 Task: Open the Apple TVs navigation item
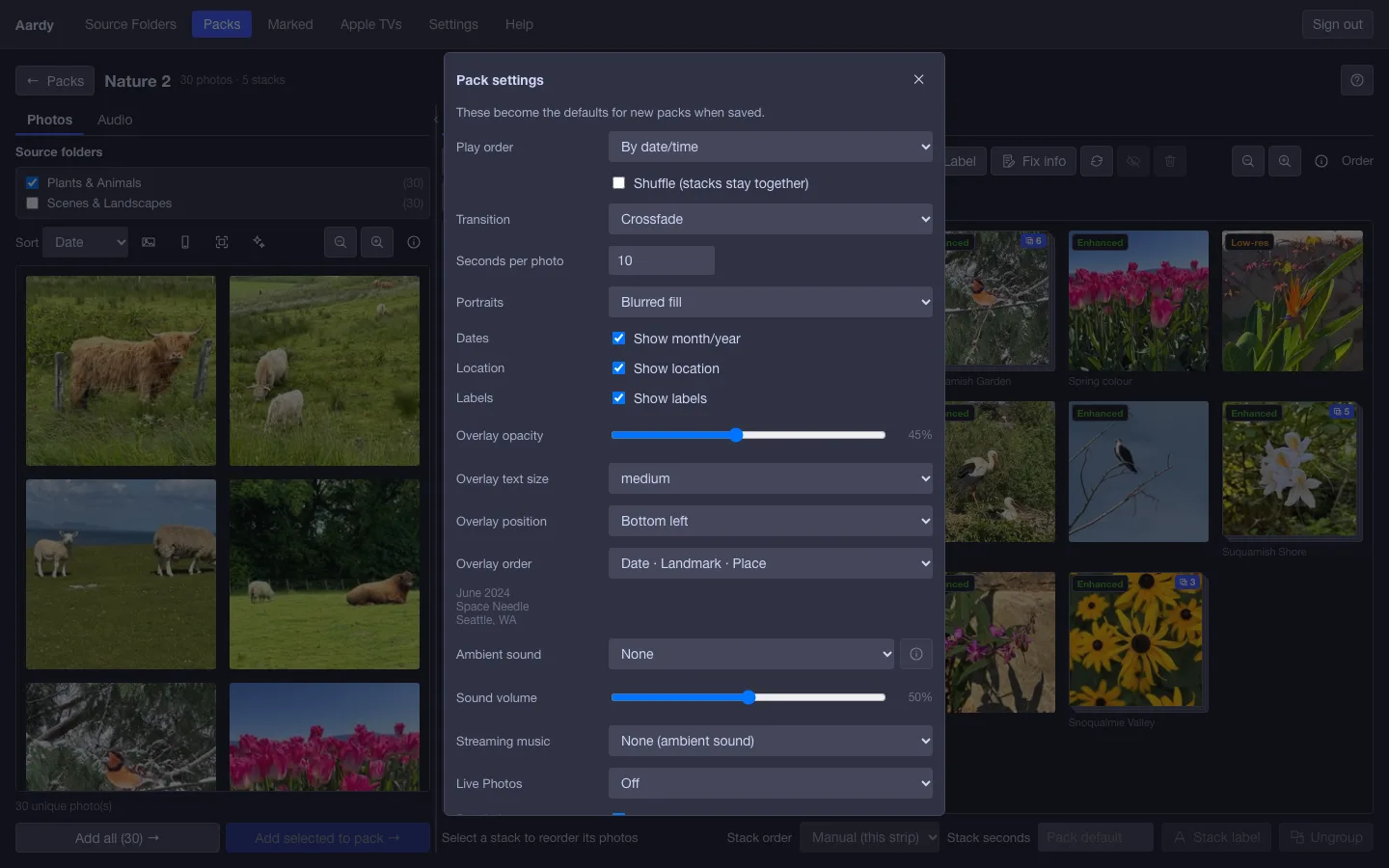click(x=371, y=24)
